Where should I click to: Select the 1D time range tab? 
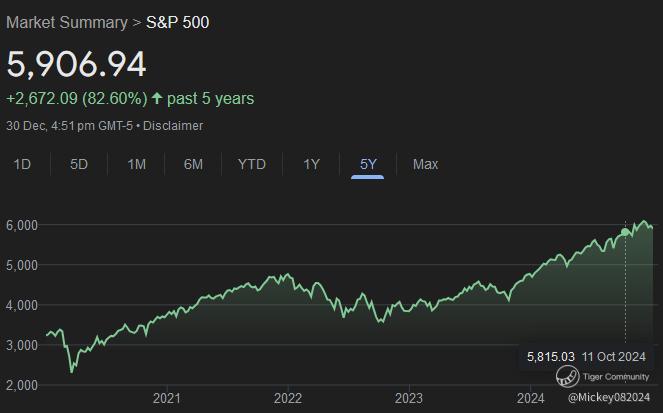coord(22,164)
